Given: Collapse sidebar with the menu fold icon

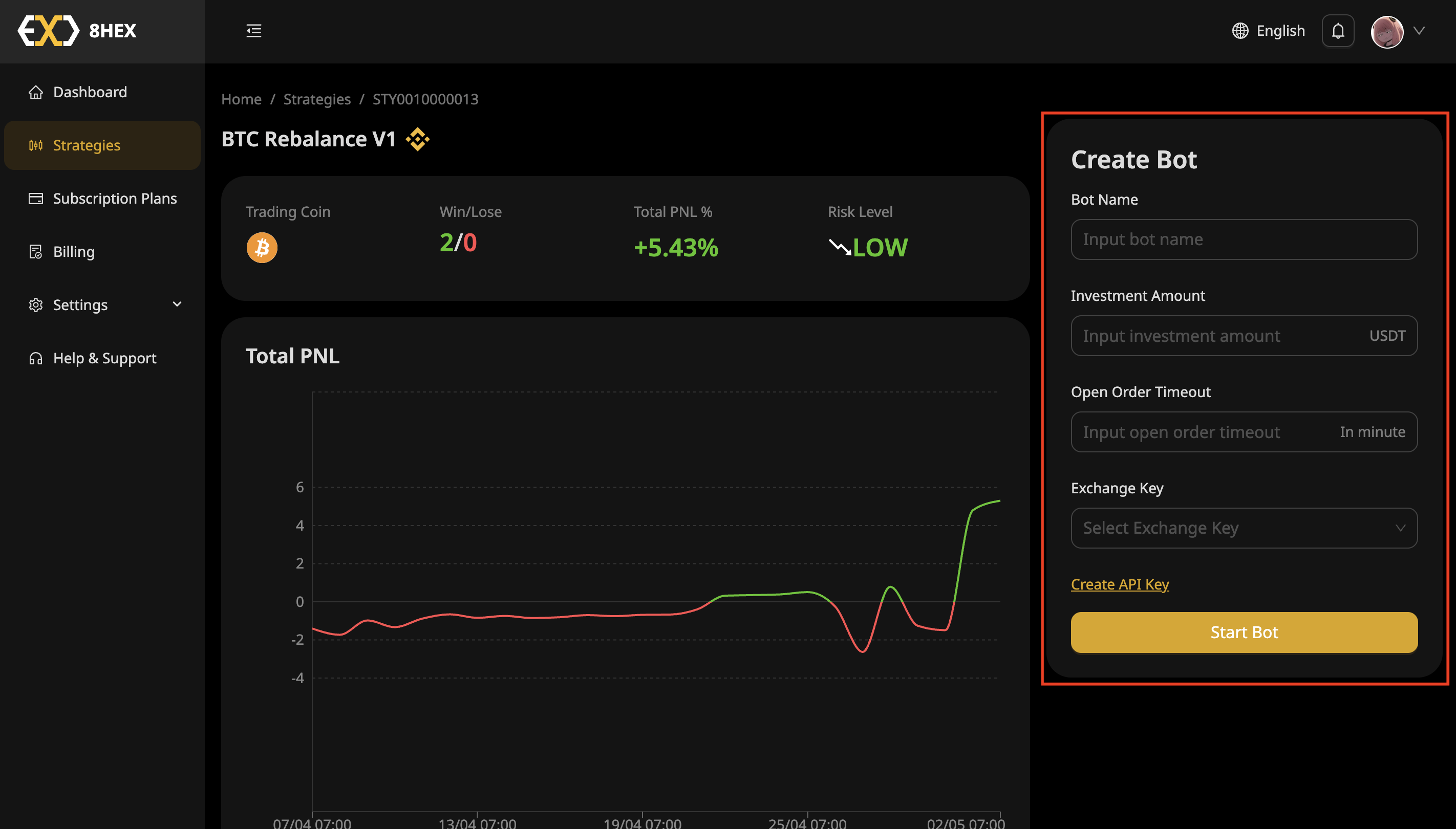Looking at the screenshot, I should click(253, 31).
